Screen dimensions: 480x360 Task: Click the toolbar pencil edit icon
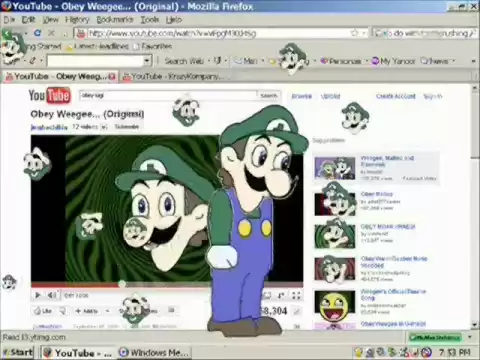[32, 61]
